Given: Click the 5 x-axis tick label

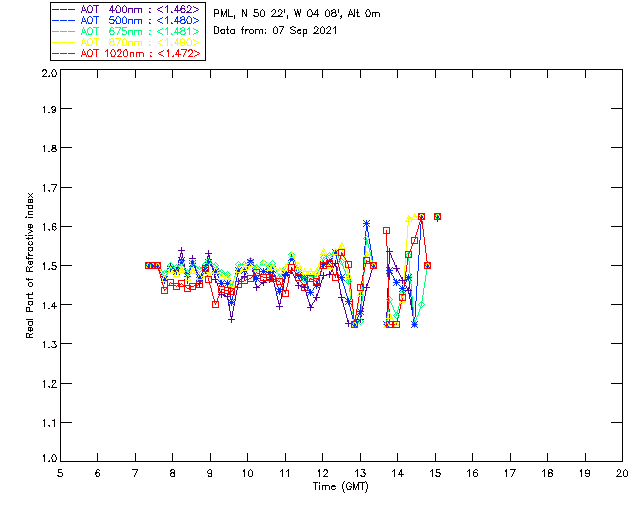Looking at the screenshot, I should (x=60, y=473).
